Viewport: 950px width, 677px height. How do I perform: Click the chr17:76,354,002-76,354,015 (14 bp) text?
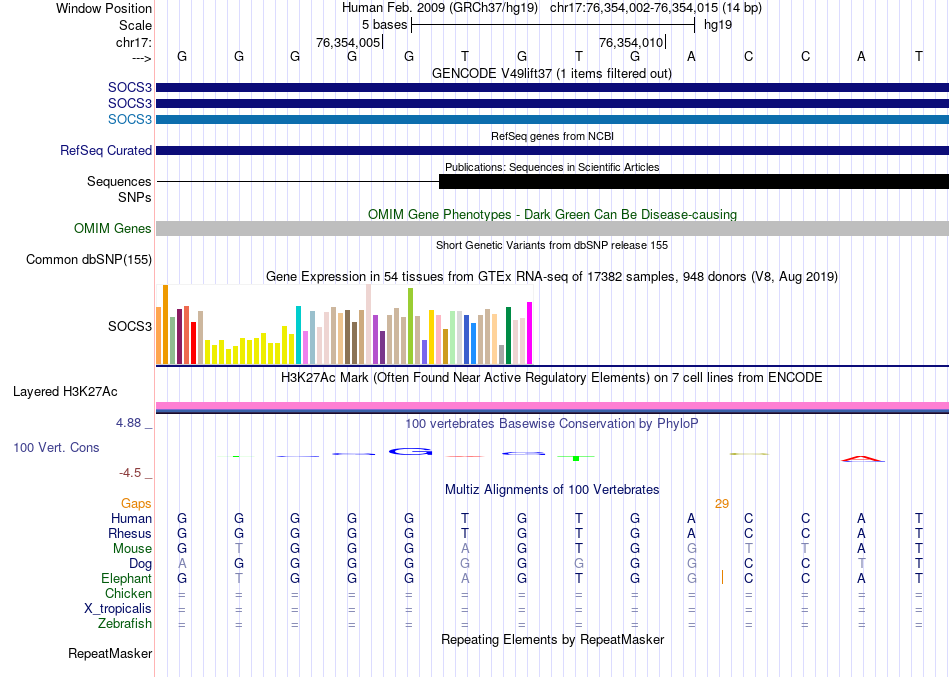[x=656, y=8]
